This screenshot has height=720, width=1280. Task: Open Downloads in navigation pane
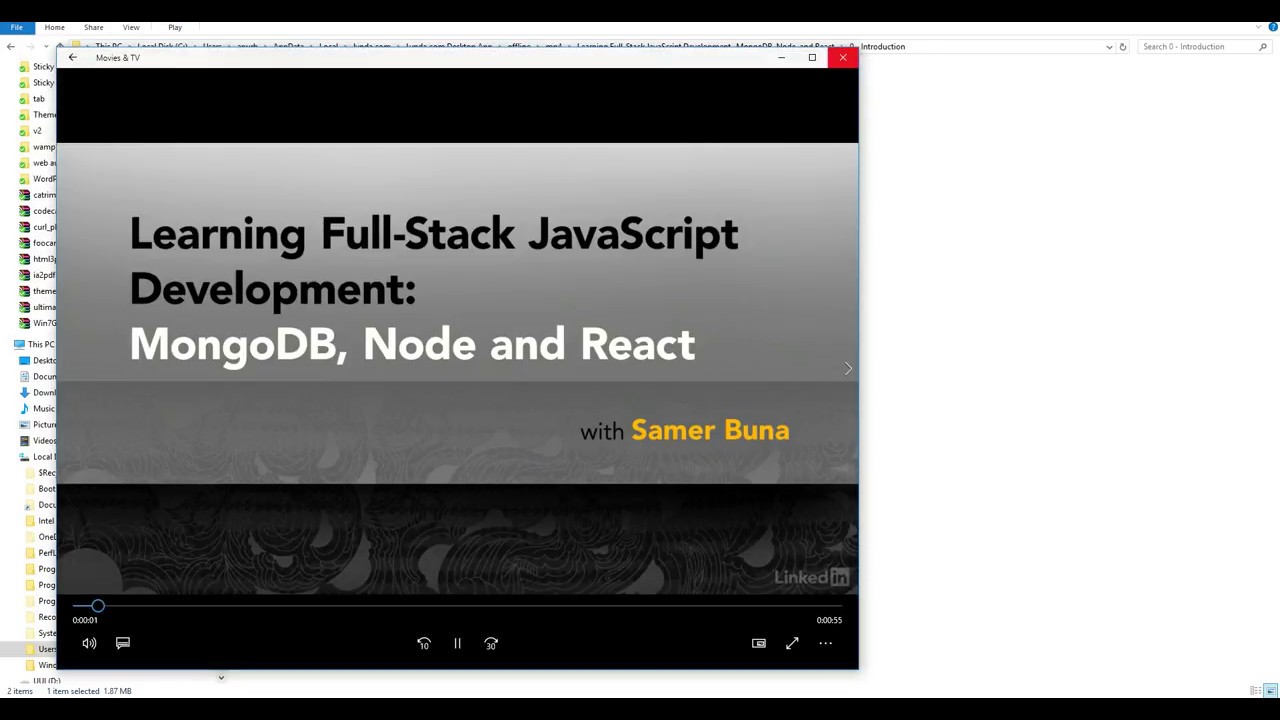tap(37, 392)
